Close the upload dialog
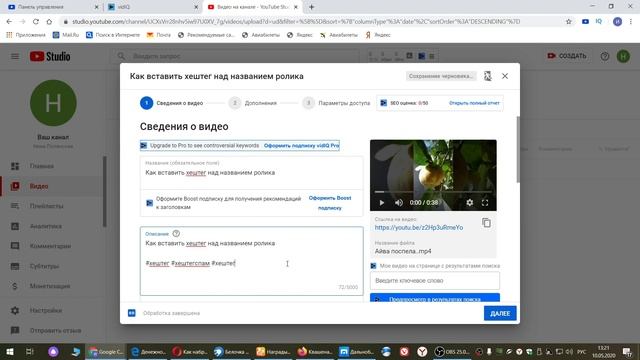This screenshot has width=640, height=360. click(x=505, y=76)
